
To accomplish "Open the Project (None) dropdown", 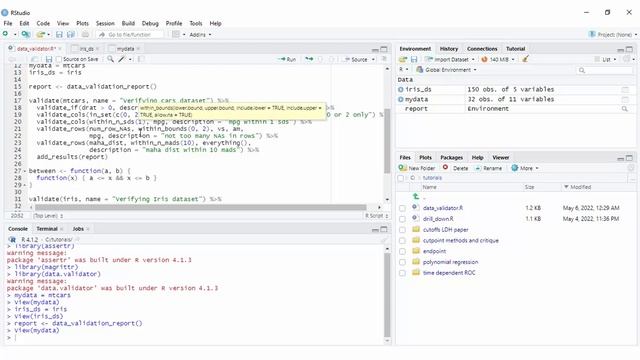I will 613,35.
